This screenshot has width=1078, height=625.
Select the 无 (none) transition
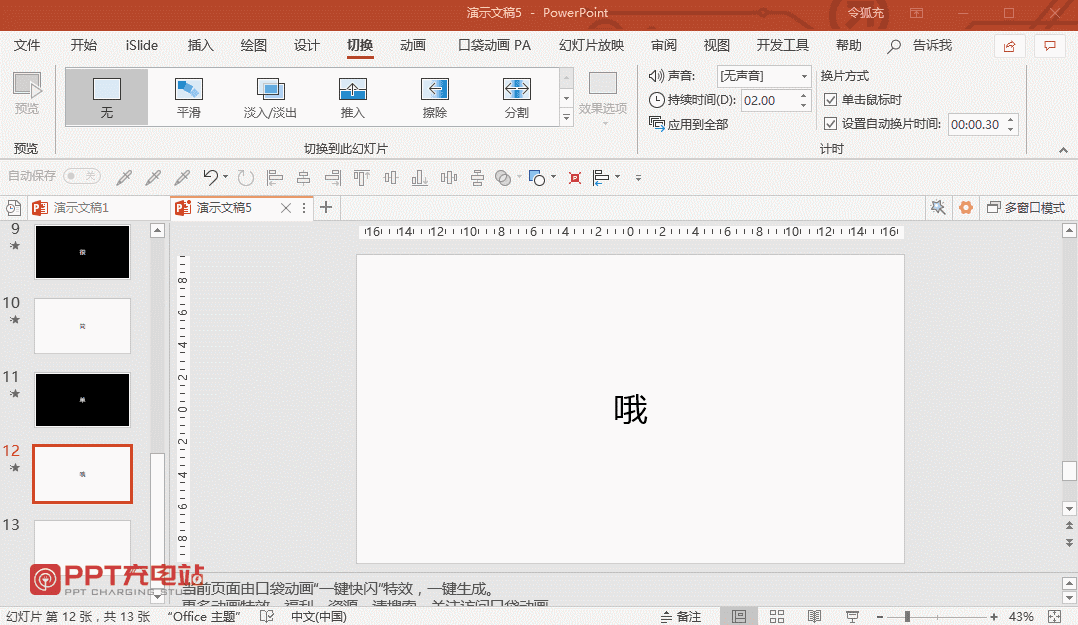107,98
